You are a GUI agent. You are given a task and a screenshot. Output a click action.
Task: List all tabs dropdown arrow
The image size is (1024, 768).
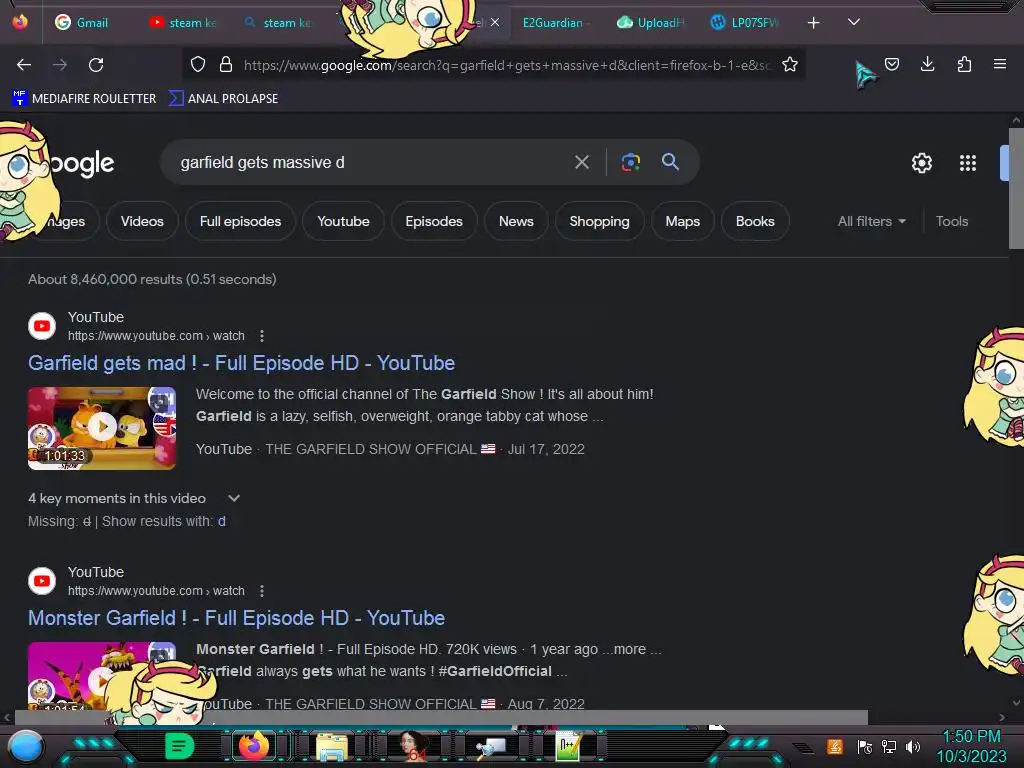(x=854, y=22)
